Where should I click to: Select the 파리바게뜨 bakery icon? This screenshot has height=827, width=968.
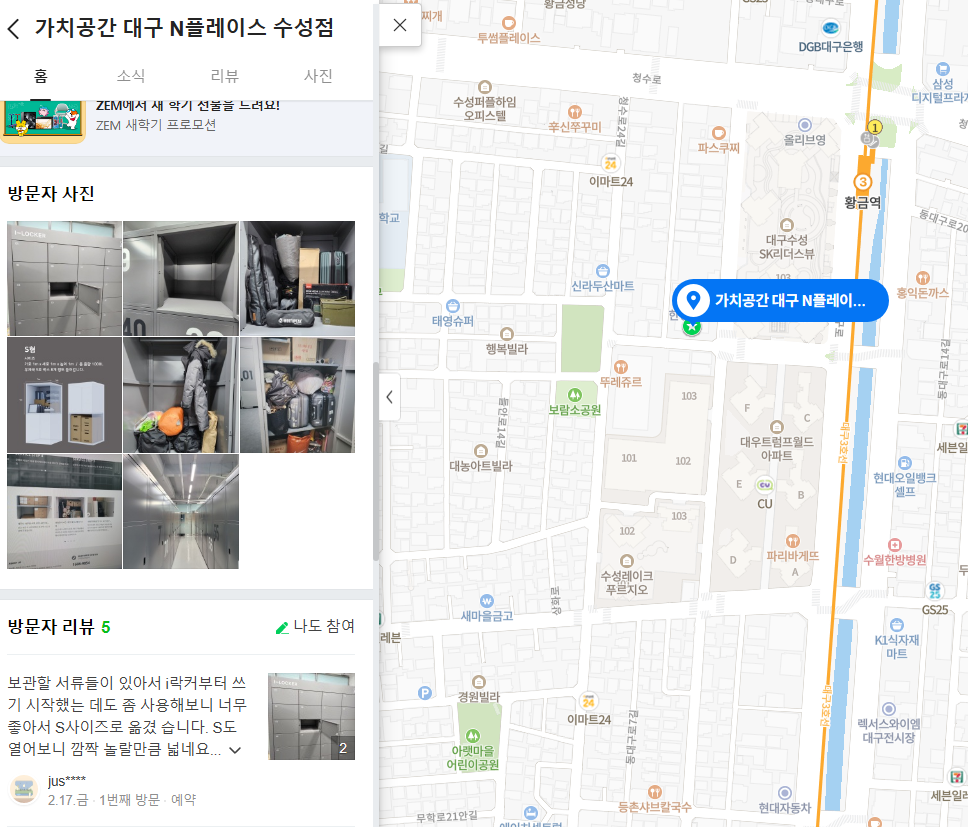coord(793,541)
